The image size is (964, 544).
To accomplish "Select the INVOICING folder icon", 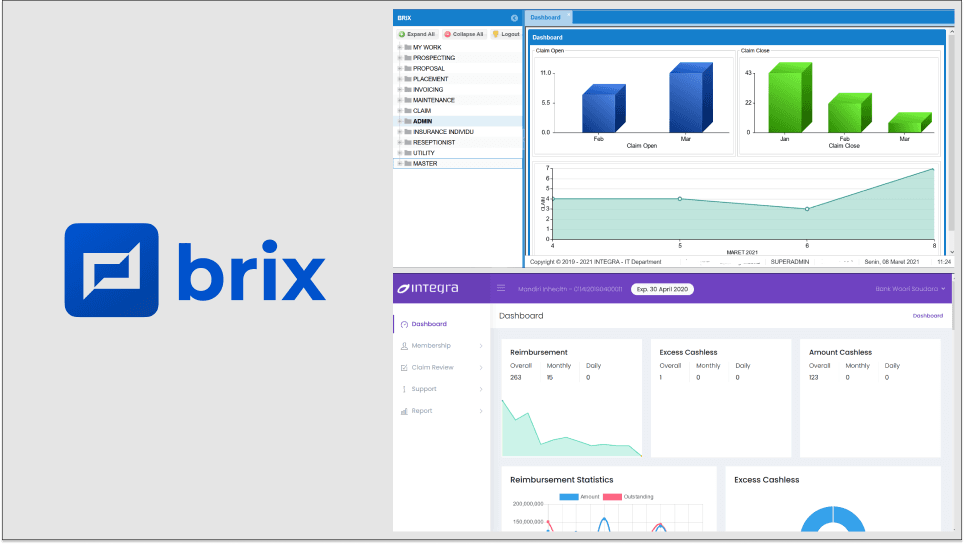I will click(x=408, y=89).
